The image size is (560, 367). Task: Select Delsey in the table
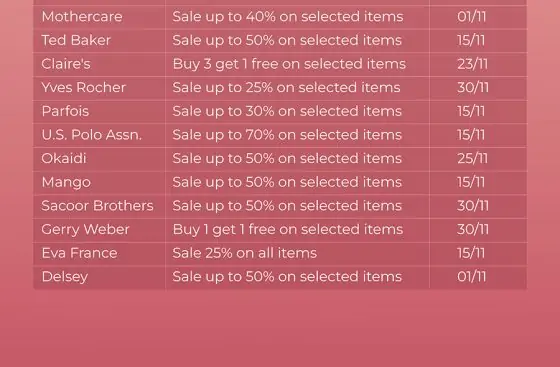[65, 277]
